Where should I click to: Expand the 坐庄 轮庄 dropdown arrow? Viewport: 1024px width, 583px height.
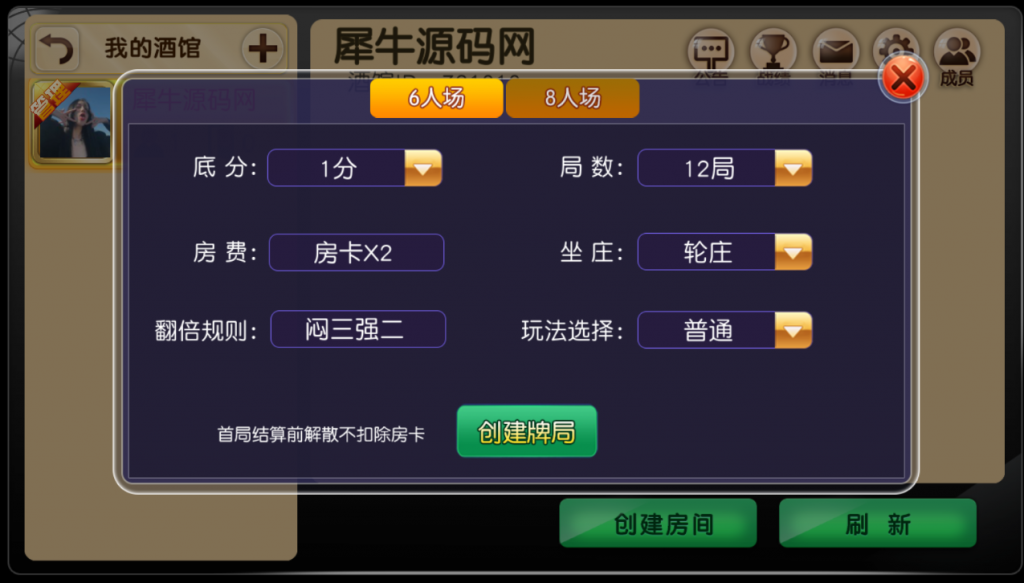pyautogui.click(x=793, y=252)
